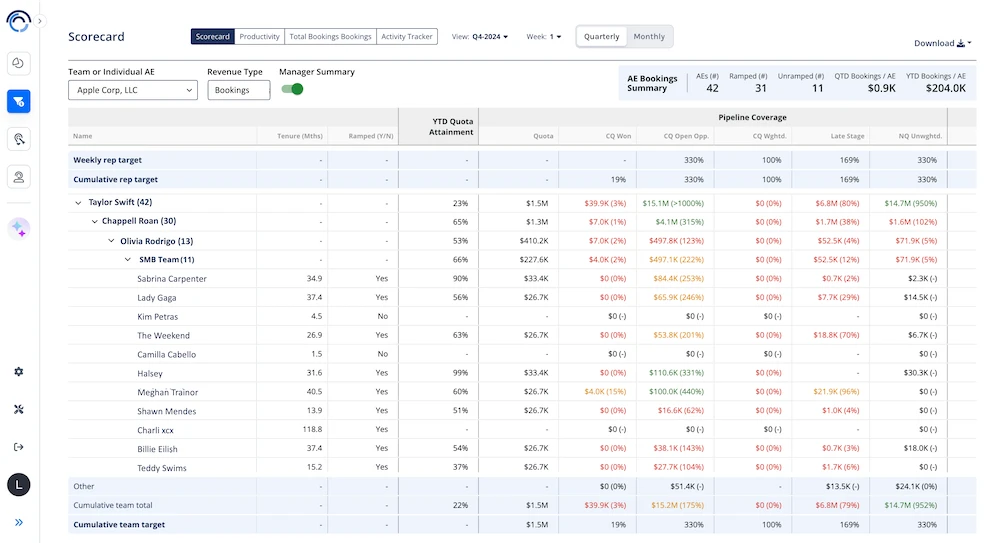Click the pie chart icon in the sidebar

pos(19,63)
